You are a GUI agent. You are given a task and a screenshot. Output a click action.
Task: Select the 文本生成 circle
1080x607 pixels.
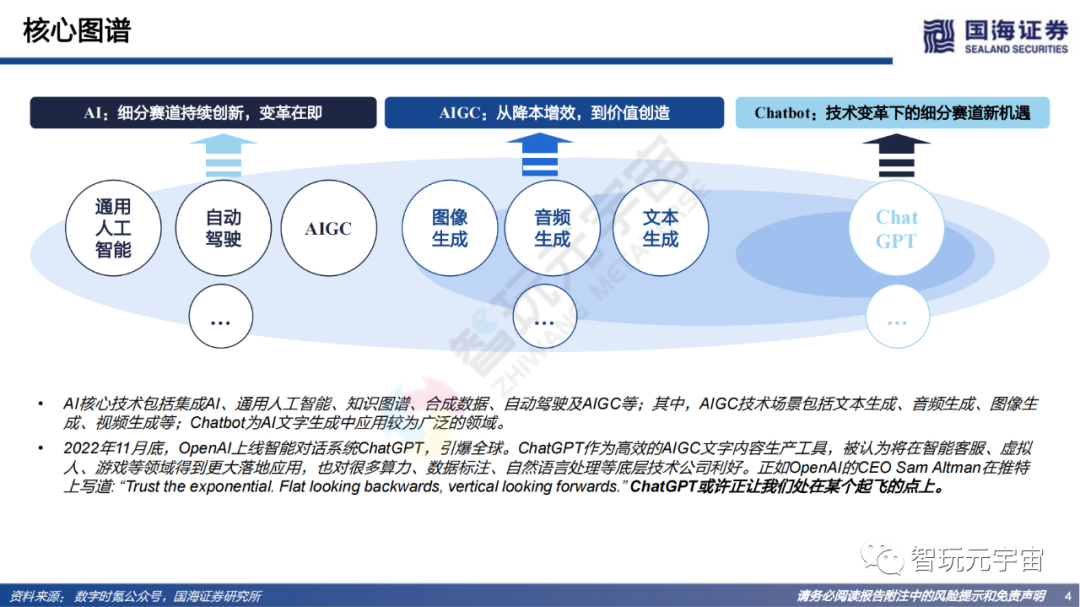tap(661, 228)
